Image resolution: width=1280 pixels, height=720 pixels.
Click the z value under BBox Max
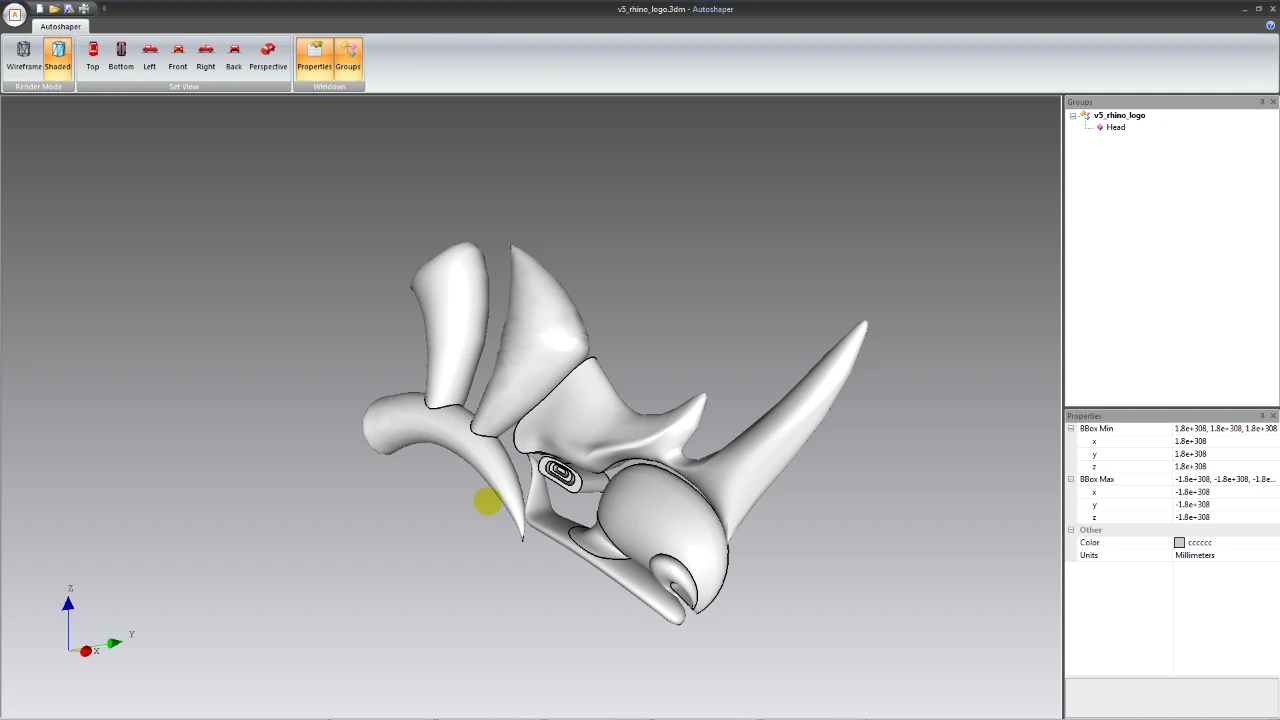1226,517
